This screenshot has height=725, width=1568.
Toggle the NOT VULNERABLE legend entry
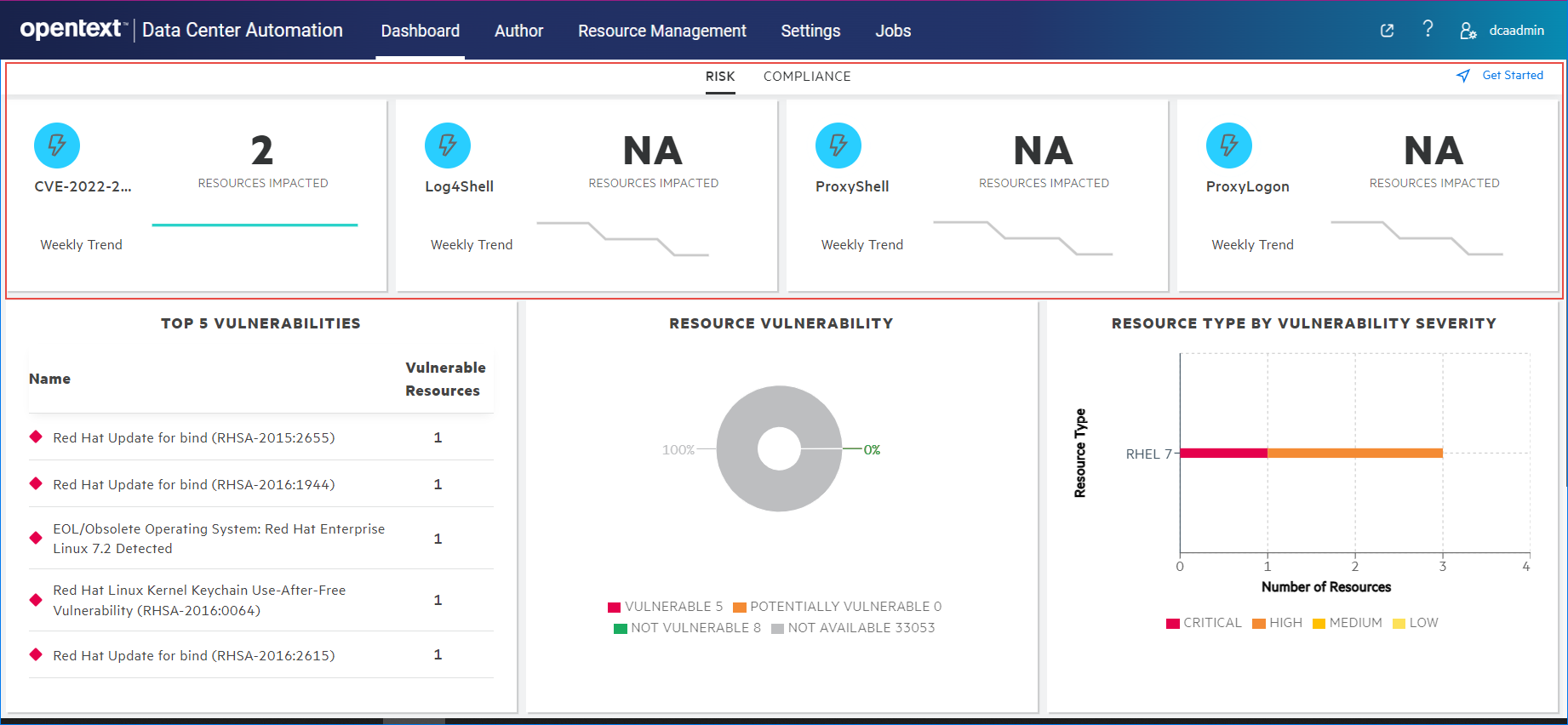pos(688,628)
